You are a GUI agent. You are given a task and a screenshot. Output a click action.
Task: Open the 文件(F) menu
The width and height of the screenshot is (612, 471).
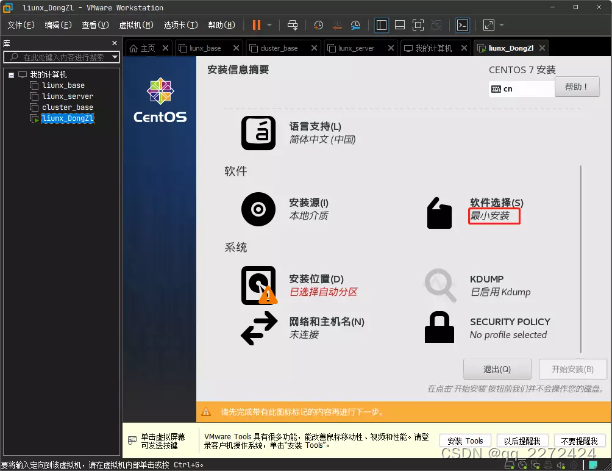click(21, 25)
